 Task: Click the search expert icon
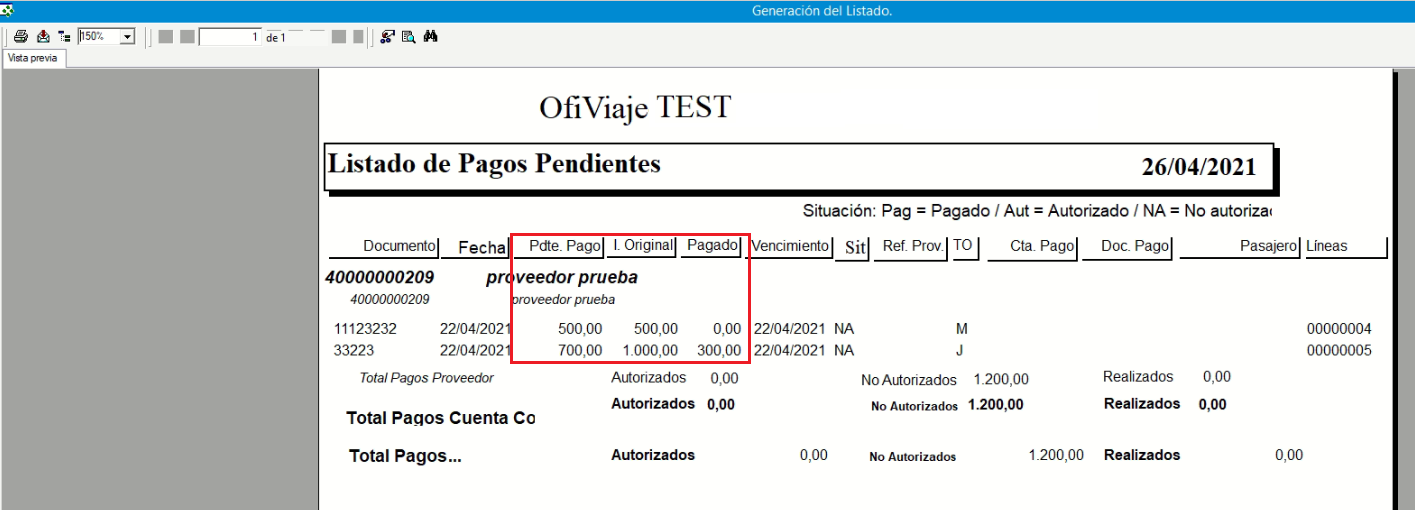(387, 36)
